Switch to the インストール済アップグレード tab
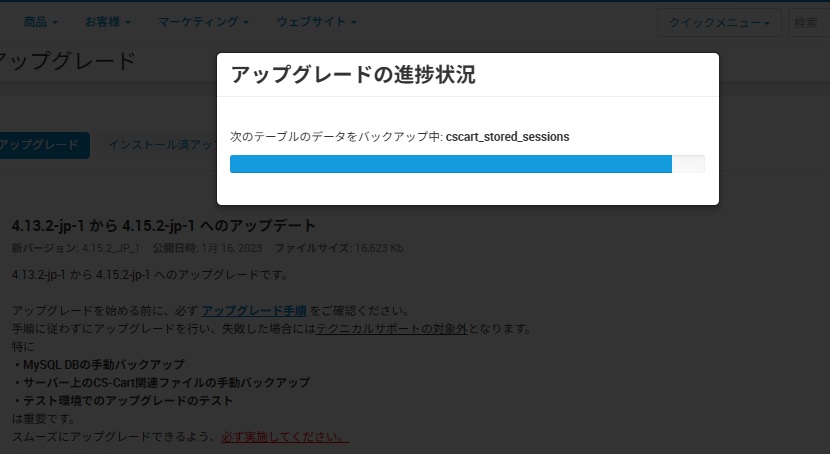Viewport: 830px width, 454px height. tap(160, 145)
